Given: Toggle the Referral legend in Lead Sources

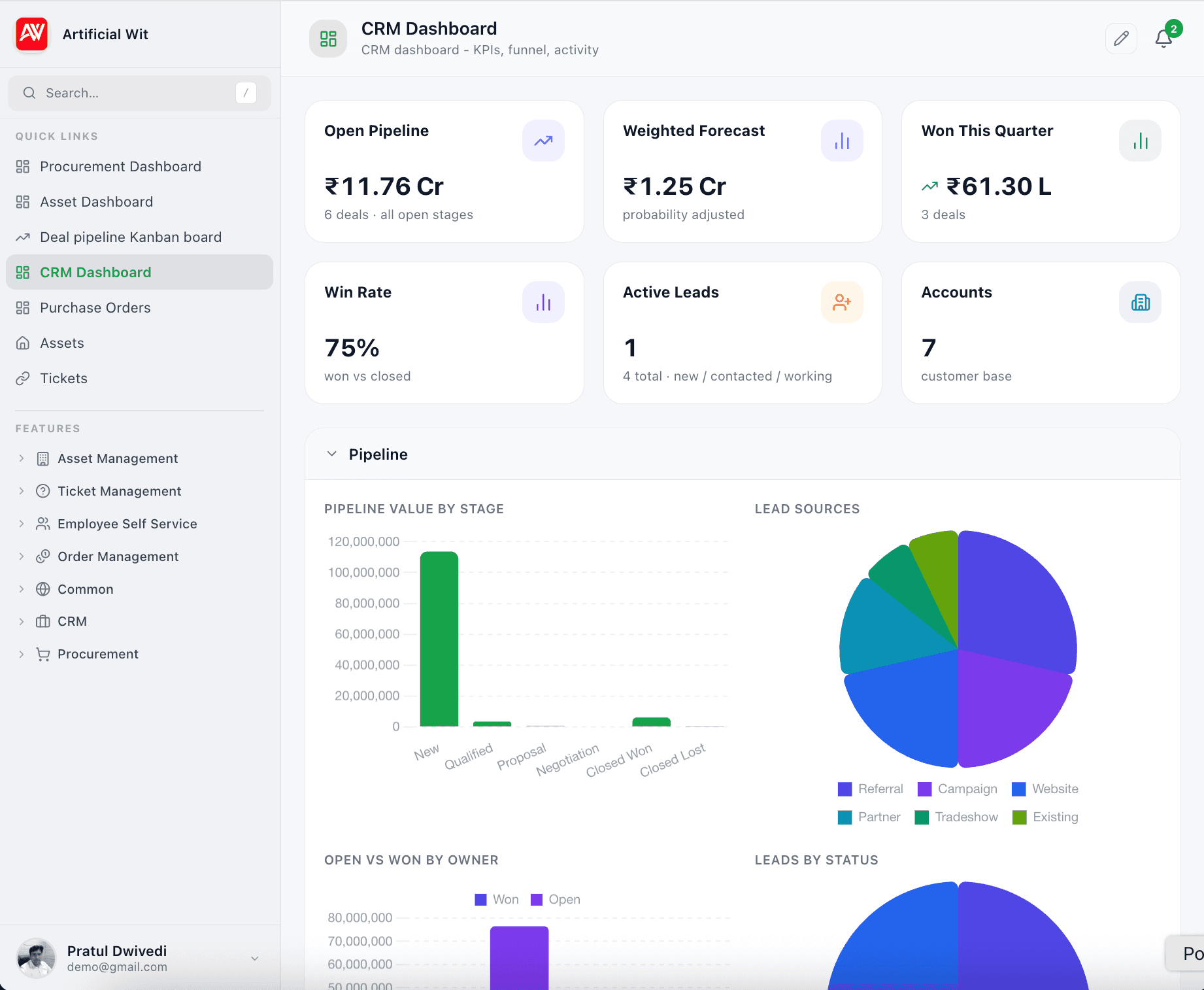Looking at the screenshot, I should click(871, 789).
